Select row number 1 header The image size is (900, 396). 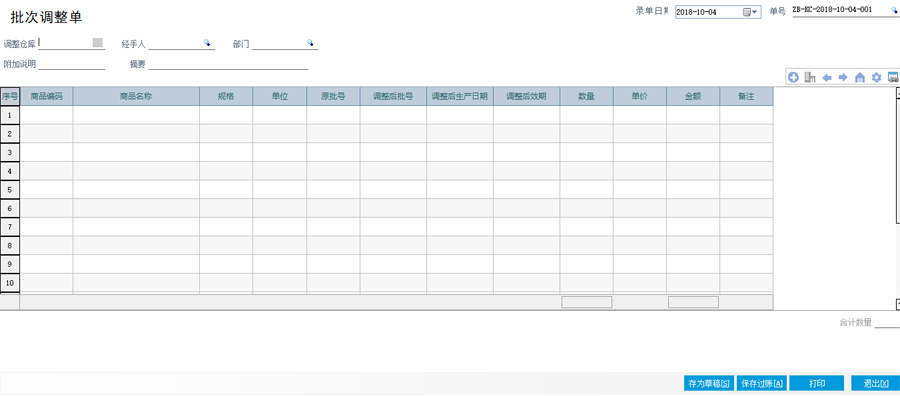point(10,115)
